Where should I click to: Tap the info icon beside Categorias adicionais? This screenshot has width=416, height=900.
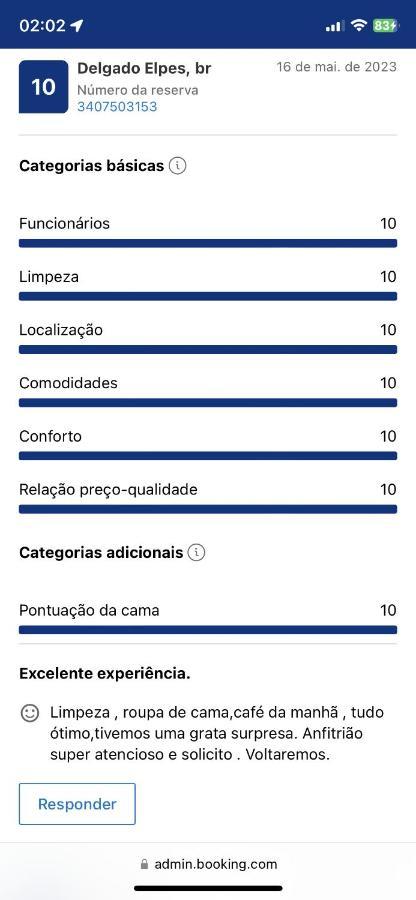point(196,553)
